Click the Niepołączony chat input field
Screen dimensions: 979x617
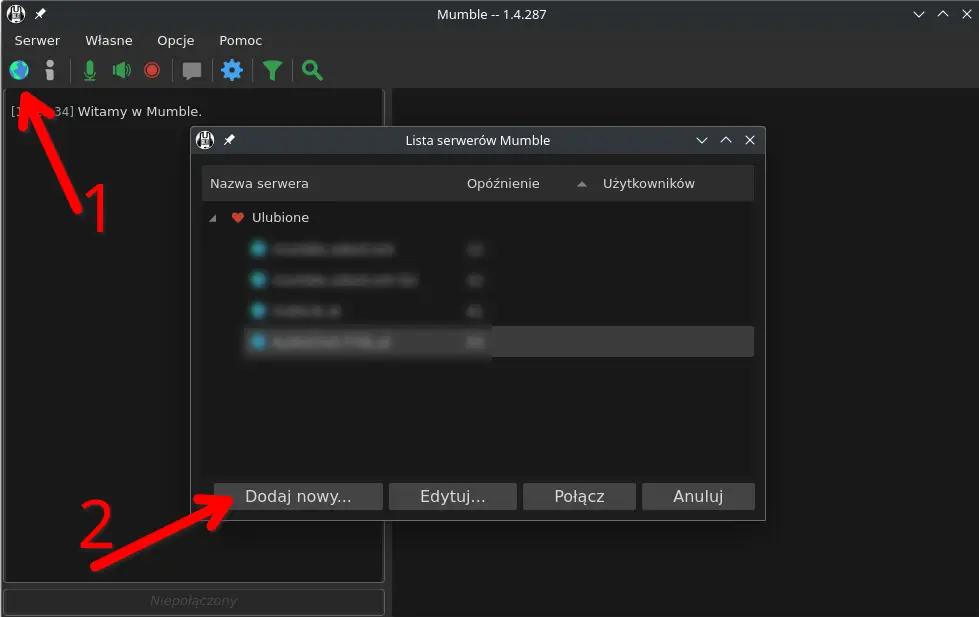(x=194, y=601)
